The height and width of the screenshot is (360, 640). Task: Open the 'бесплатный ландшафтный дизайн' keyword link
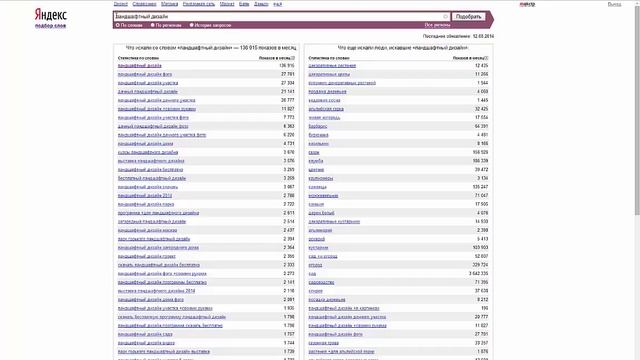coord(152,178)
